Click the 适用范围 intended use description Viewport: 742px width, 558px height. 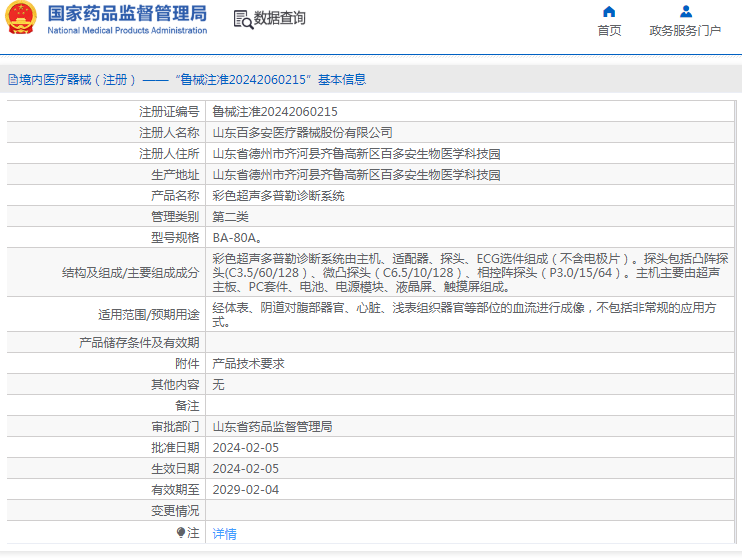coord(464,315)
